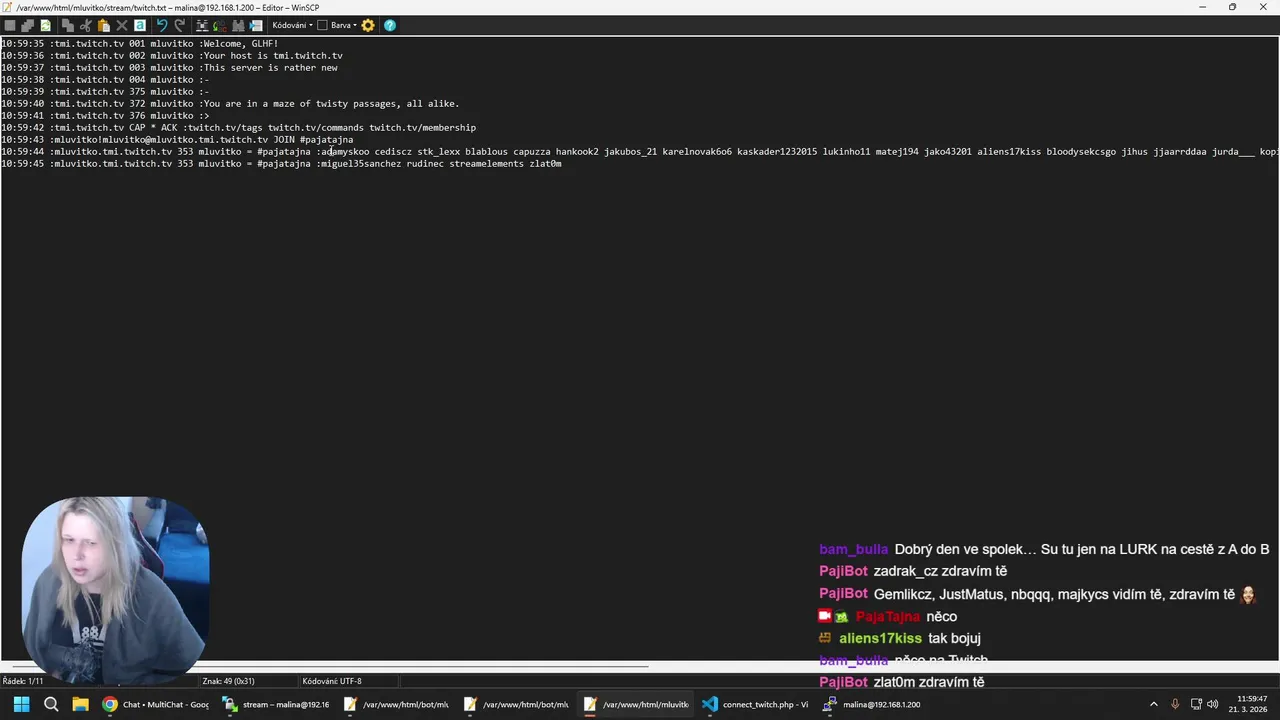Screen dimensions: 1280x720
Task: Show hidden tray icons chevron
Action: tap(1153, 704)
